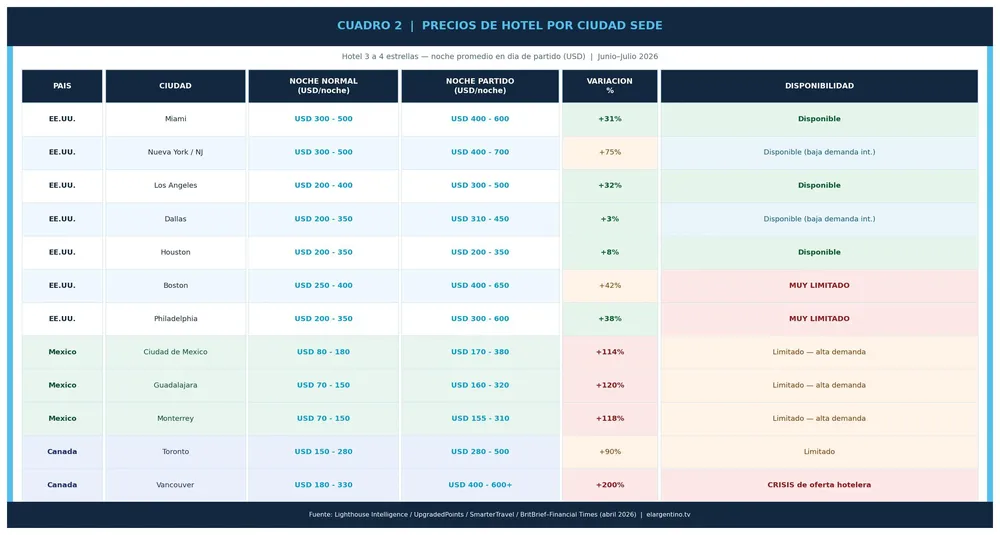Viewport: 1000px width, 535px height.
Task: Select Houston's USD 200 - 350 normal price
Action: click(x=323, y=253)
